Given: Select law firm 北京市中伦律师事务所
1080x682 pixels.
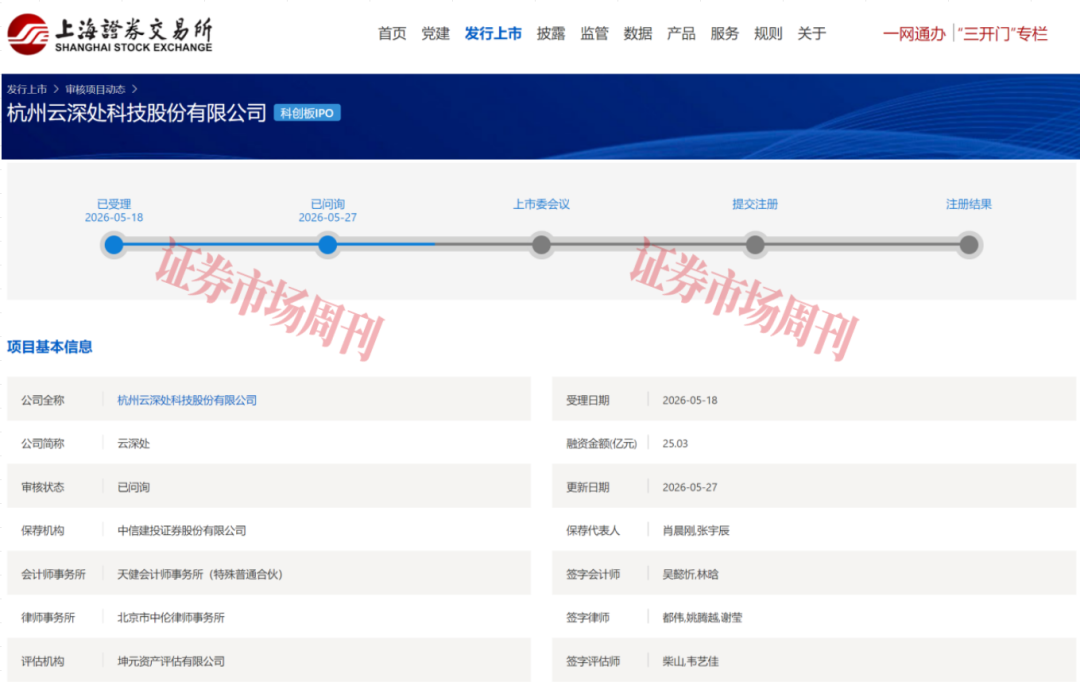Looking at the screenshot, I should pyautogui.click(x=171, y=617).
